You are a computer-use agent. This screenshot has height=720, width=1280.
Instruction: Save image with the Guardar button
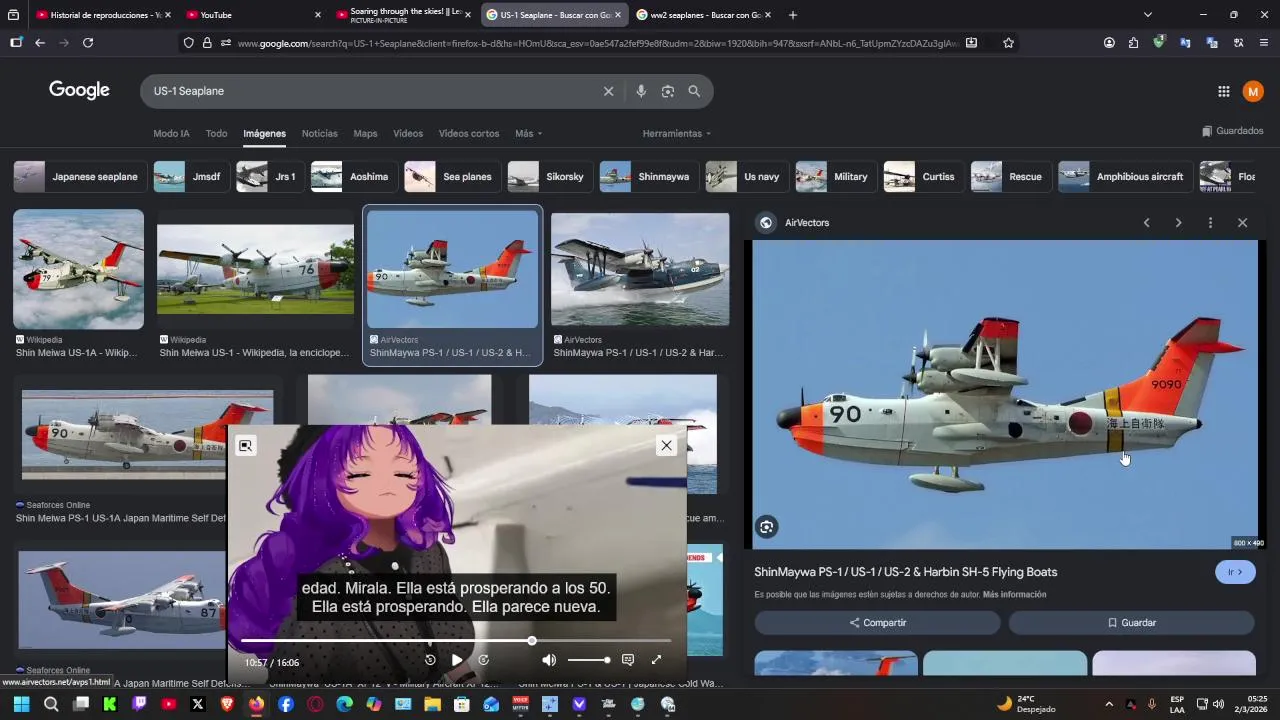[1131, 623]
